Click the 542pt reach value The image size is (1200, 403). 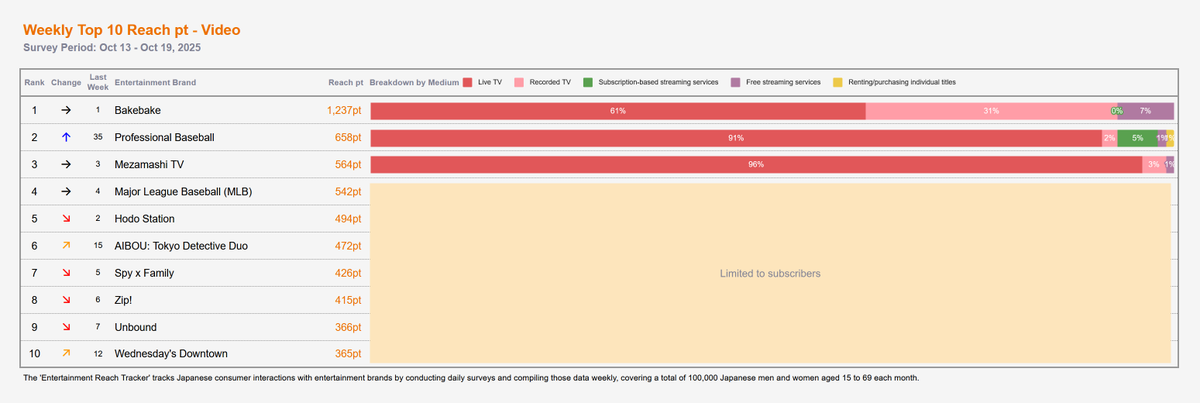click(x=347, y=191)
